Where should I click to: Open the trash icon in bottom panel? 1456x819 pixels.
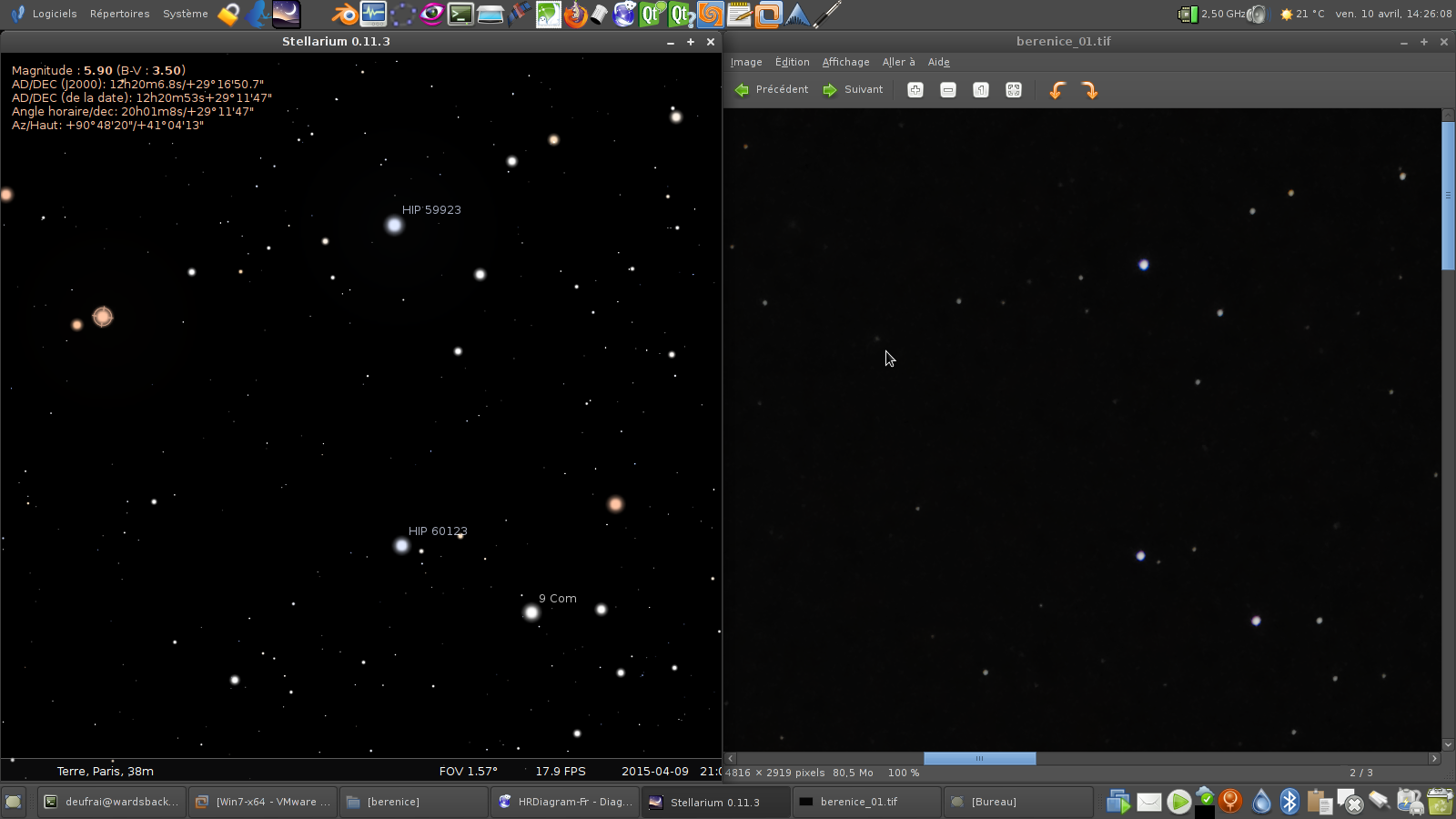pos(1440,802)
